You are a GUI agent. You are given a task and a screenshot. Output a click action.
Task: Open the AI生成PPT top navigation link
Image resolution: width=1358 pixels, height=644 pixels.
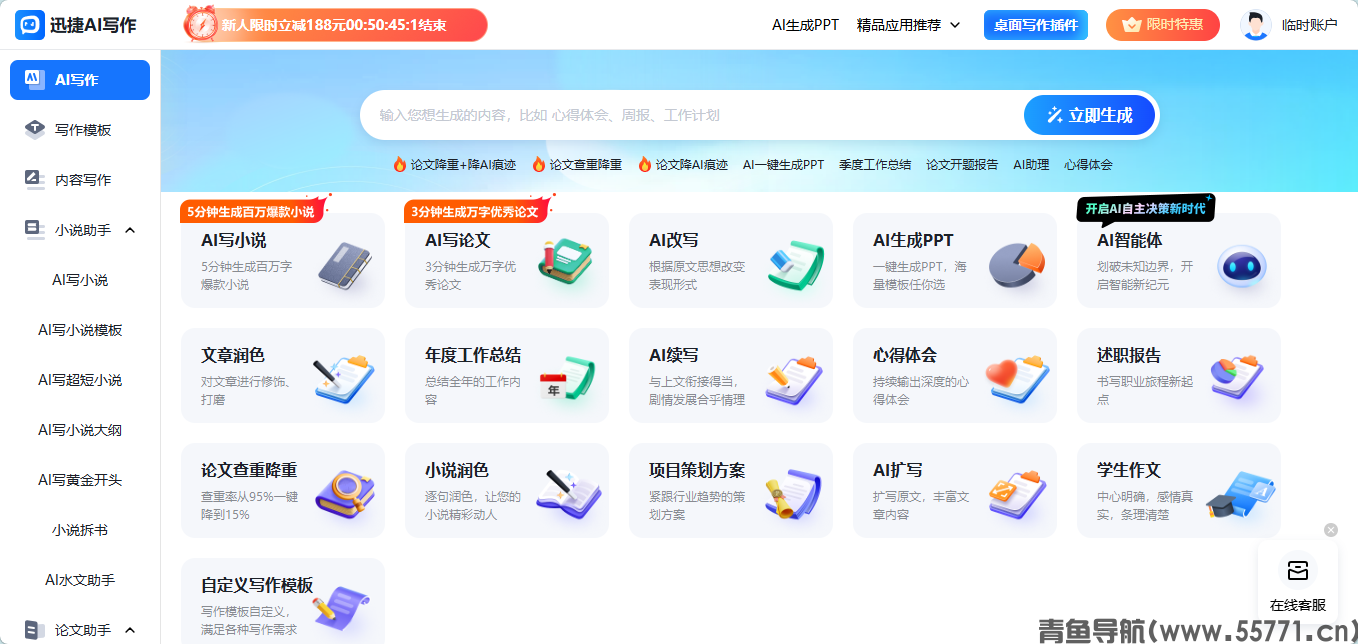point(805,25)
